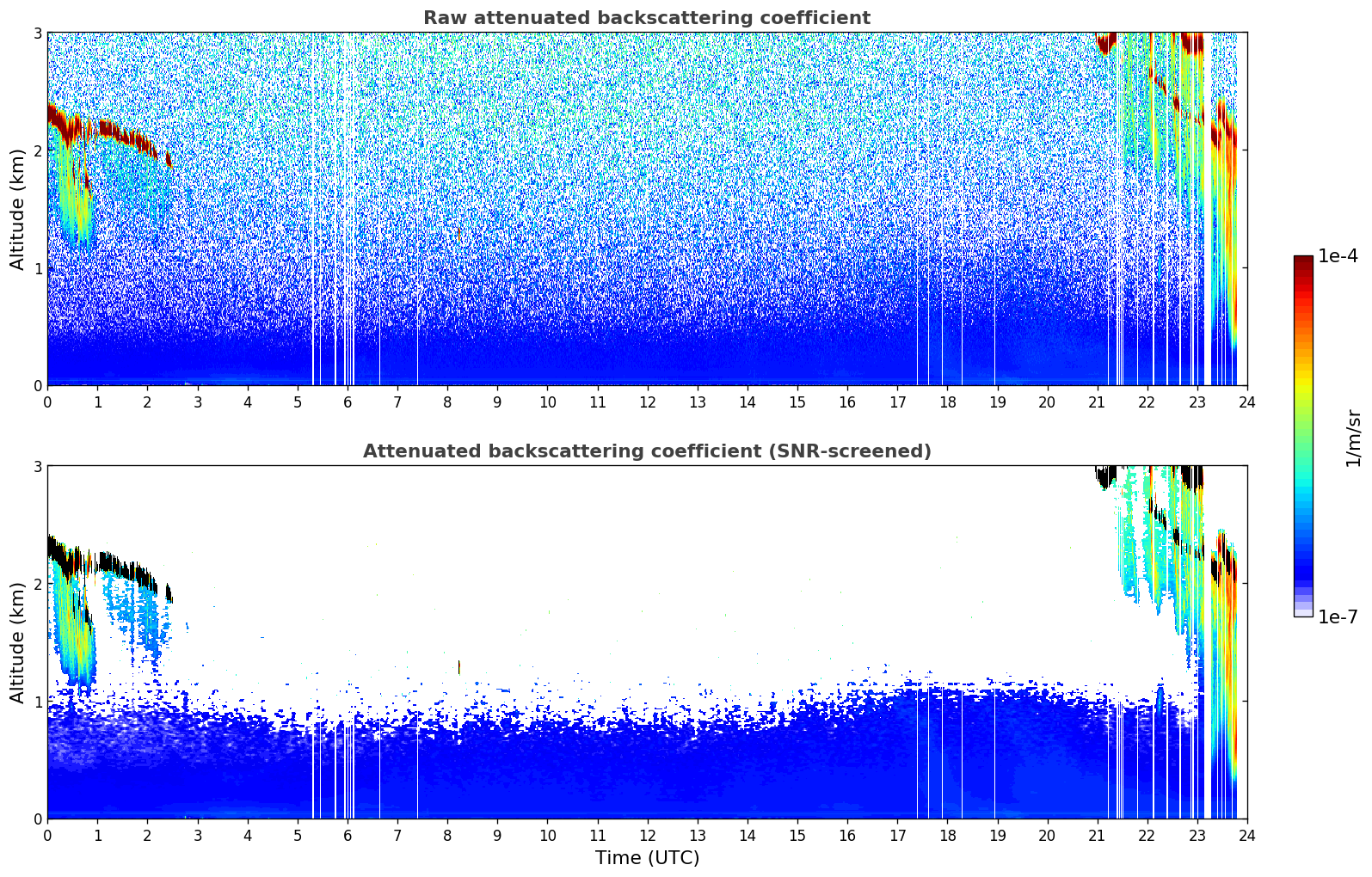Screen dimensions: 1372x877
Task: Click the bottom plot's 'Altitude (km)' label
Action: click(x=18, y=642)
